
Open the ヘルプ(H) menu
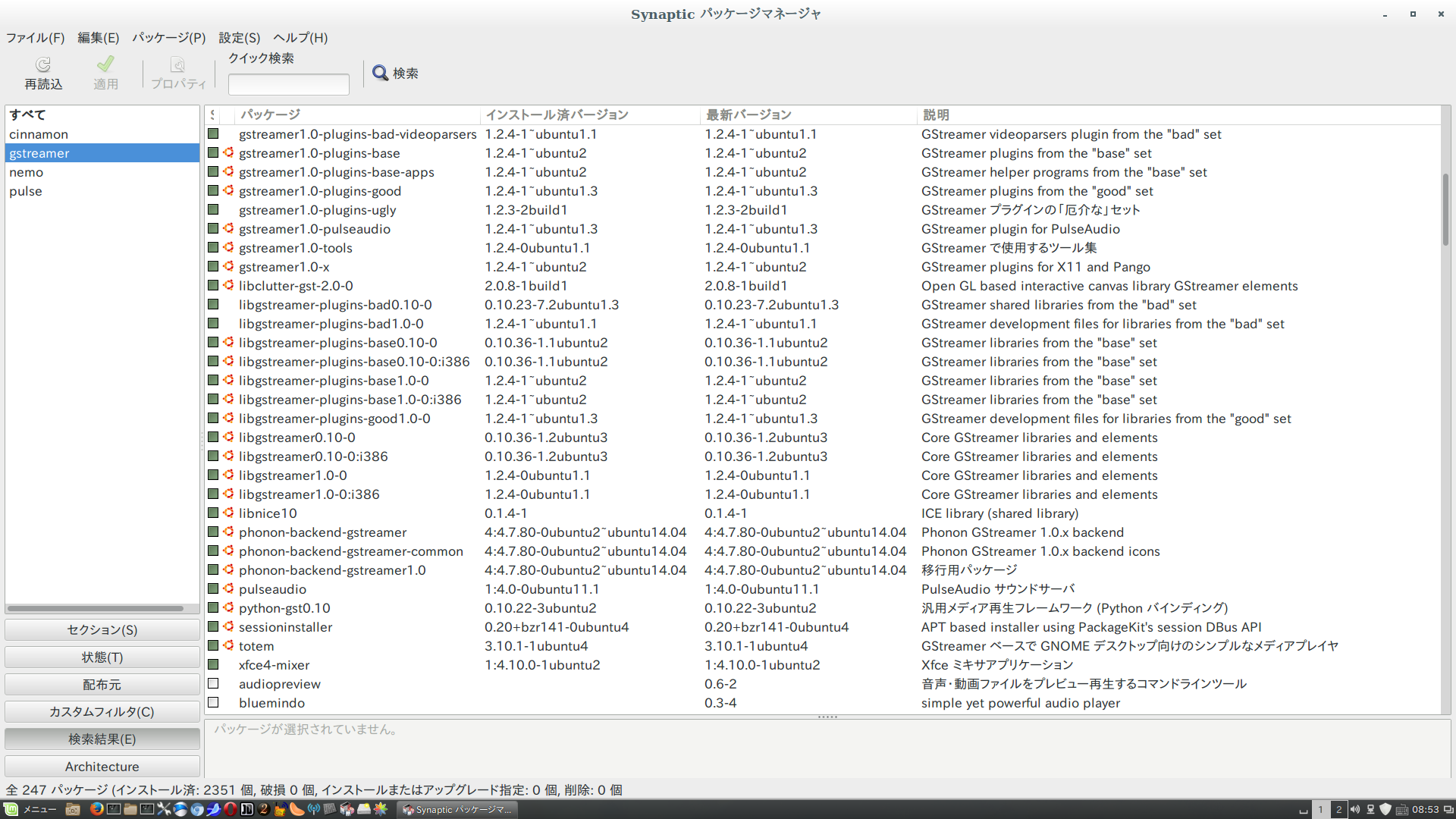point(300,37)
